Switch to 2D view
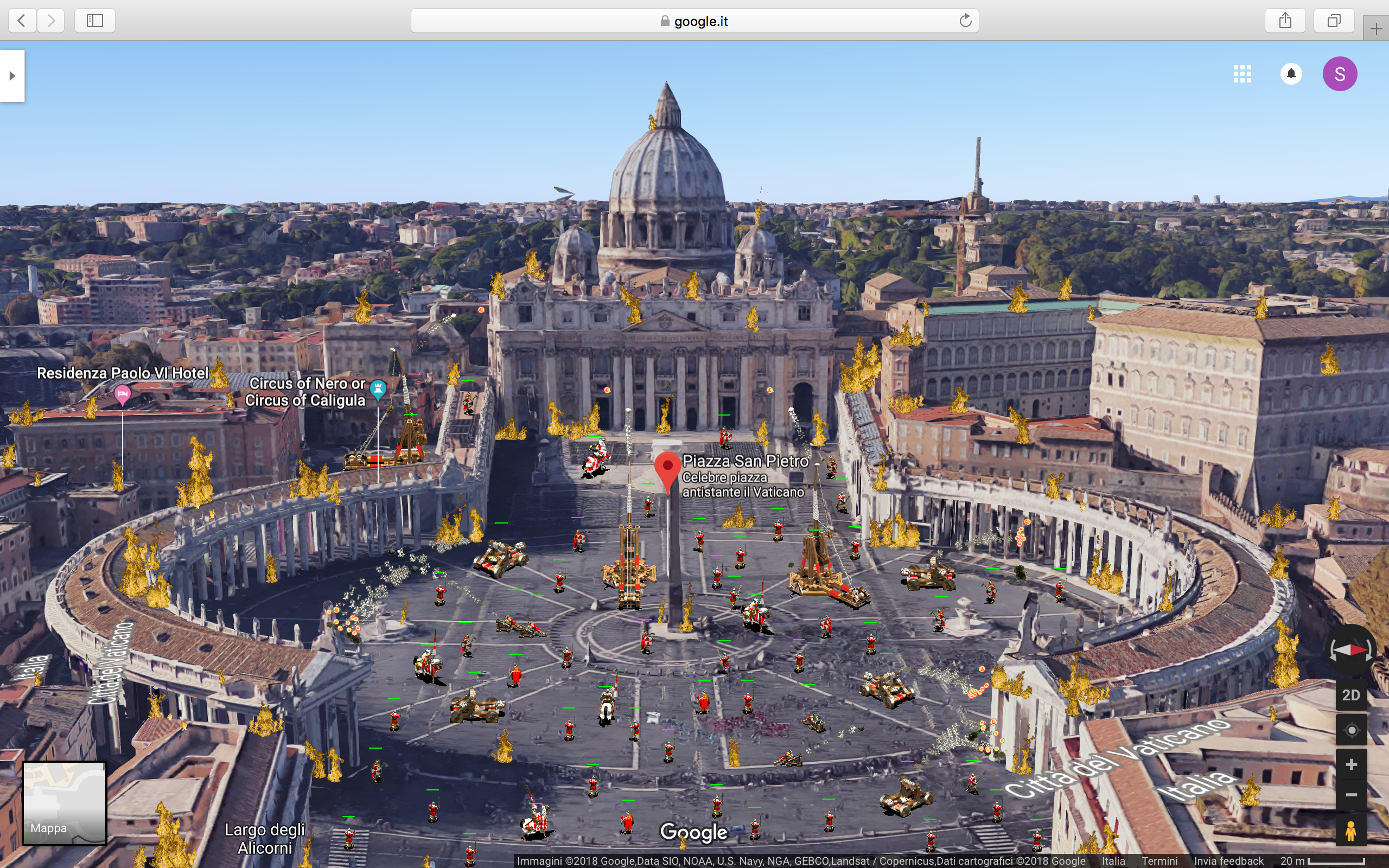 pyautogui.click(x=1350, y=695)
